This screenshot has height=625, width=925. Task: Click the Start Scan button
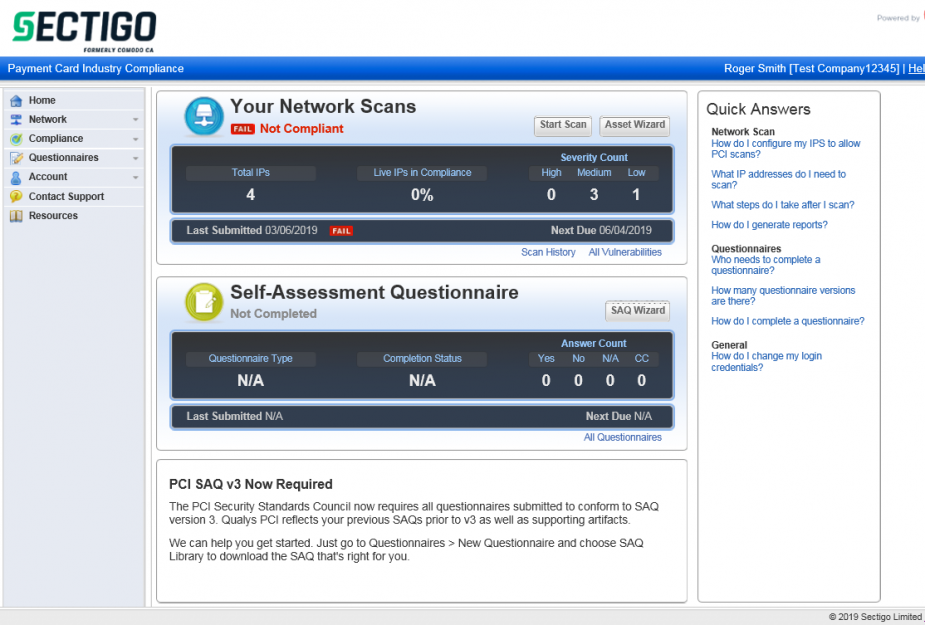(563, 125)
